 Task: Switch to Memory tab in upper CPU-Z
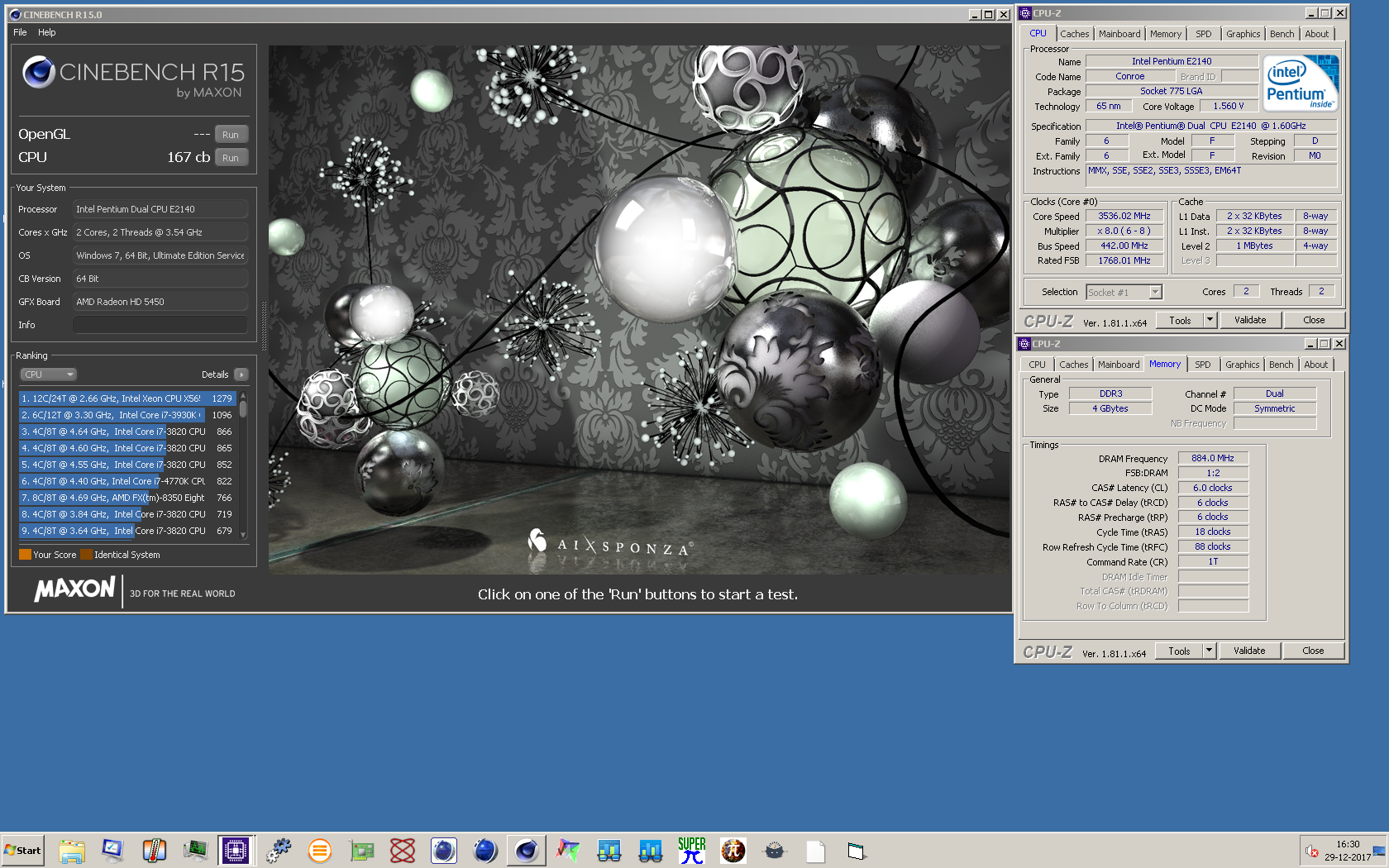pos(1166,34)
